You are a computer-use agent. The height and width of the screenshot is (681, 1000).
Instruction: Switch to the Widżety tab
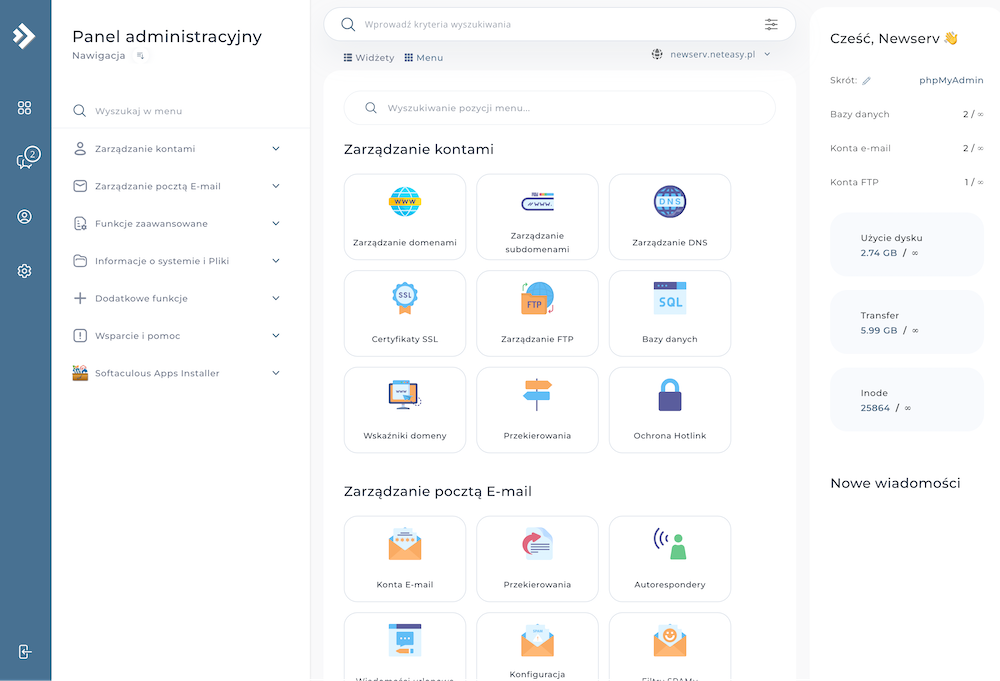click(368, 57)
